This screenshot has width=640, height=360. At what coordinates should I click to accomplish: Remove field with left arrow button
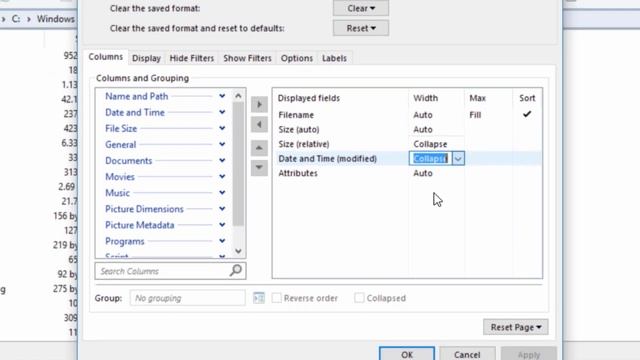click(x=259, y=124)
